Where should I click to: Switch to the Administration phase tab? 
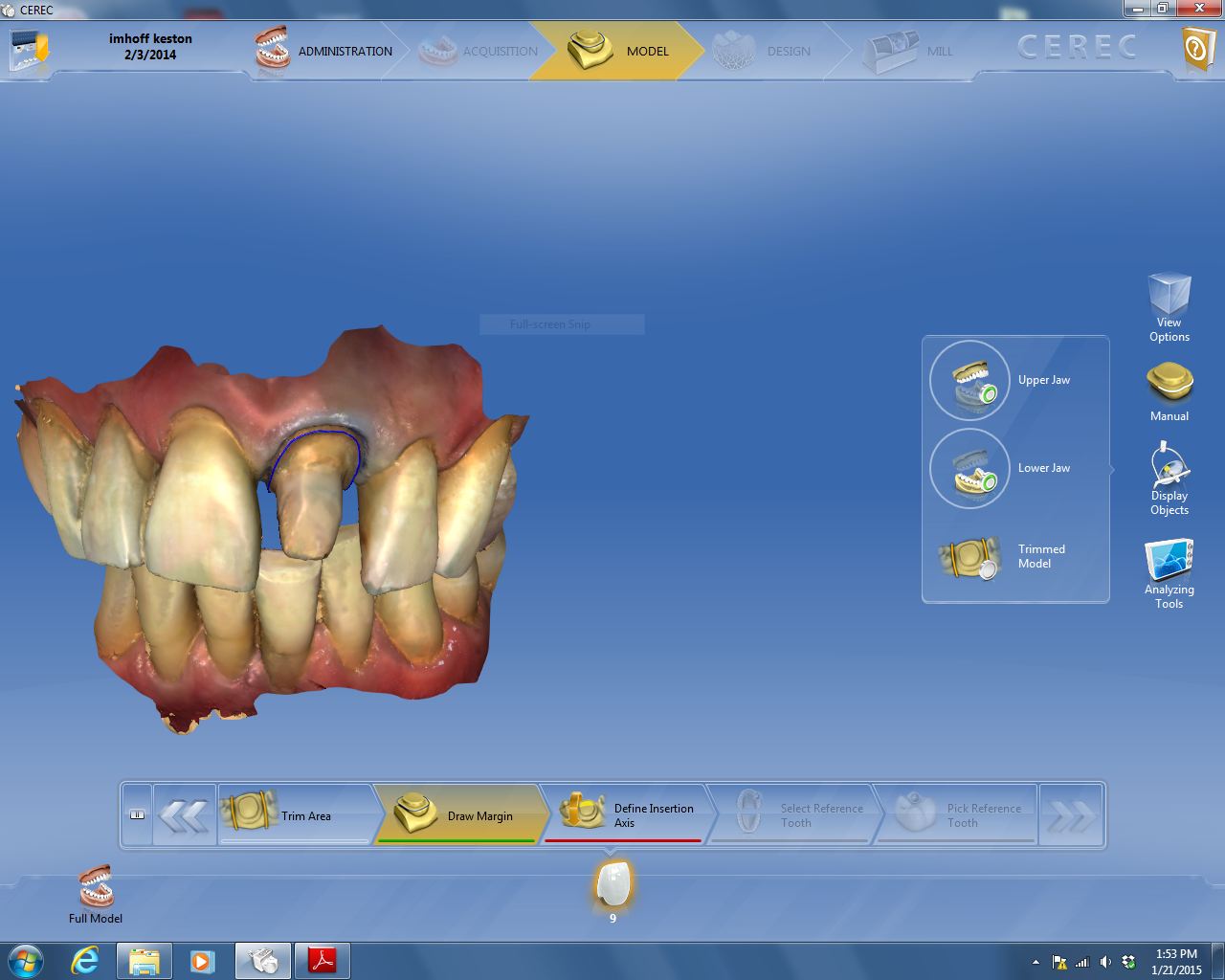click(x=325, y=51)
